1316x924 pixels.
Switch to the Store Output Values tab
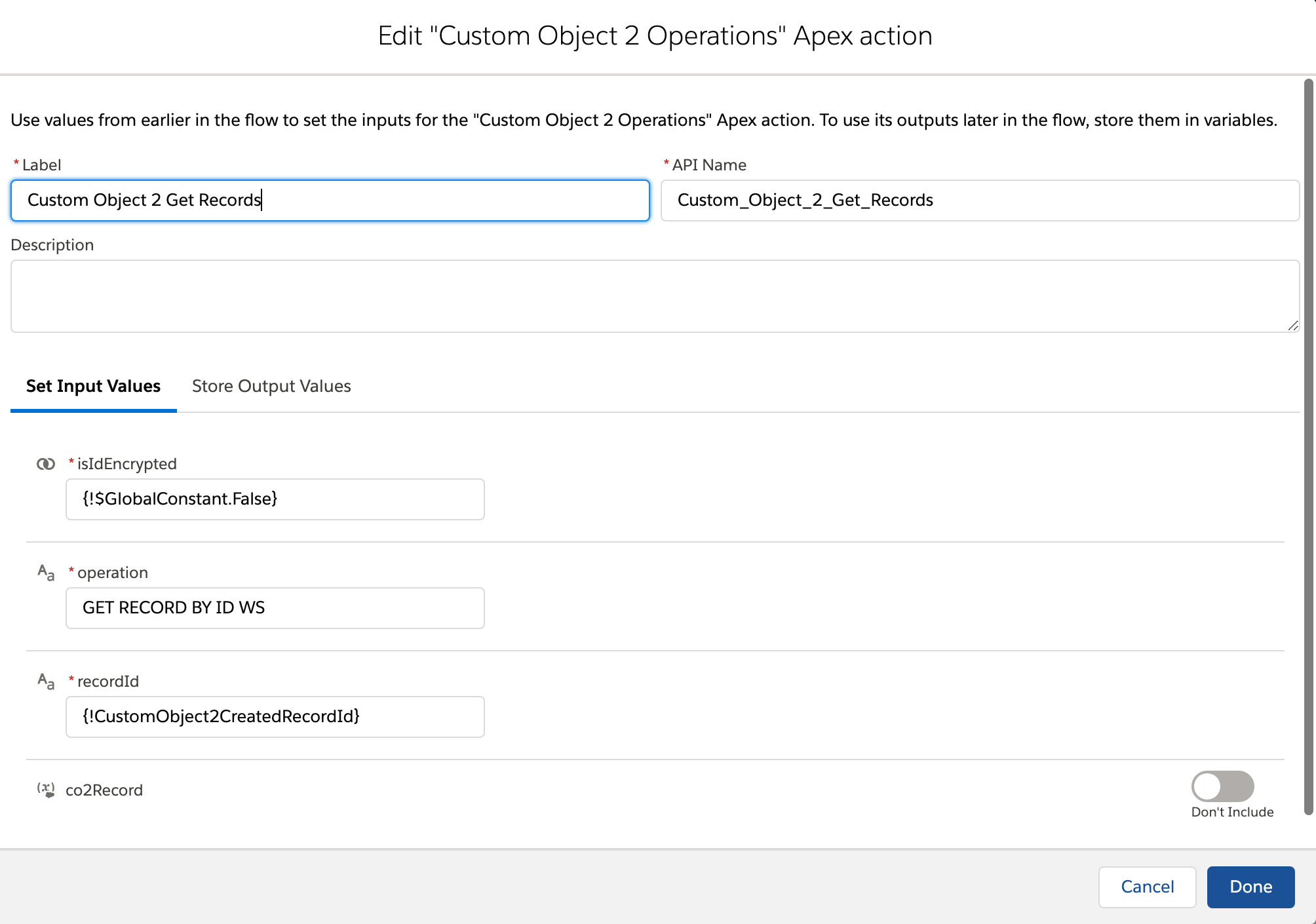pos(271,386)
